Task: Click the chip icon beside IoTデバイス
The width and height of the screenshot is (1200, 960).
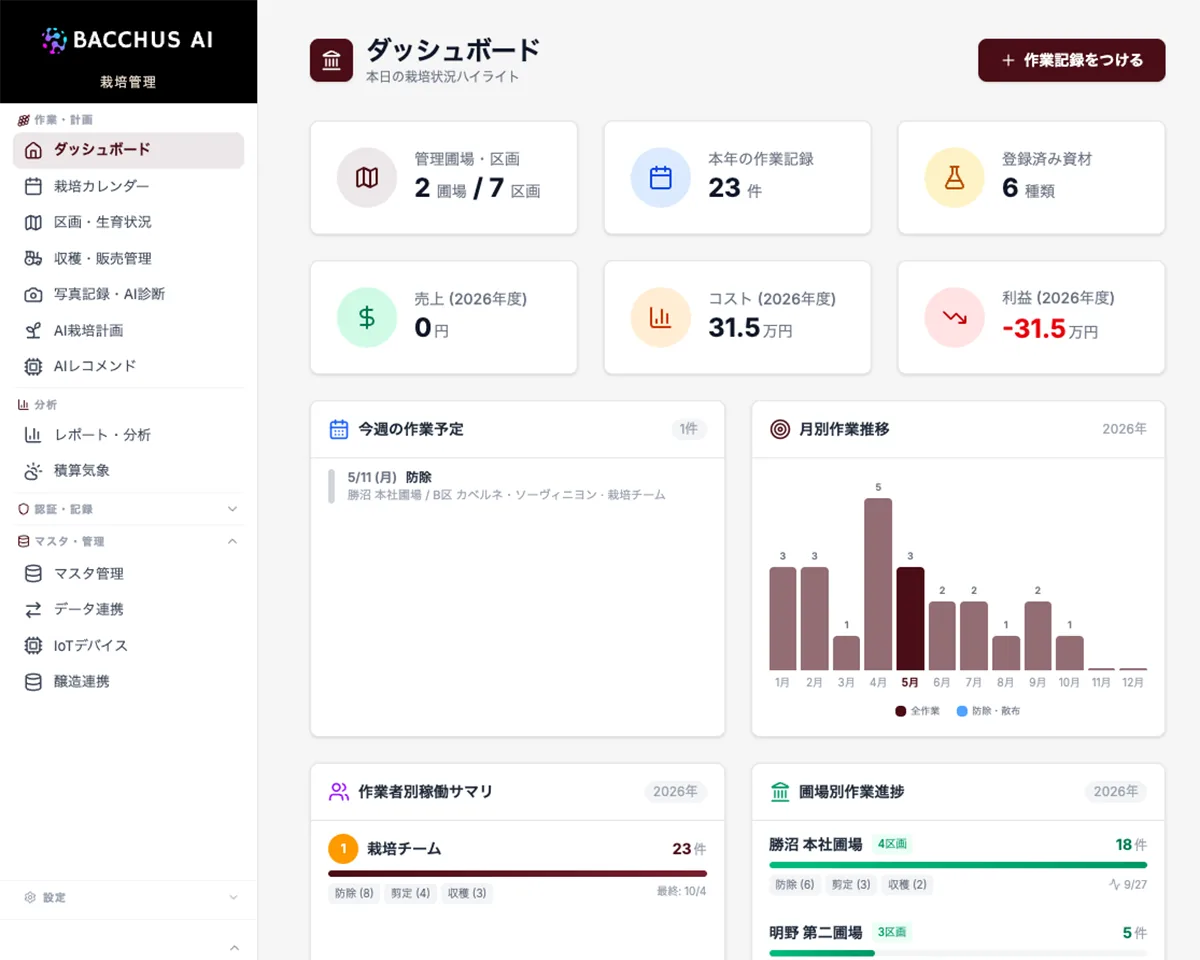Action: click(x=33, y=645)
